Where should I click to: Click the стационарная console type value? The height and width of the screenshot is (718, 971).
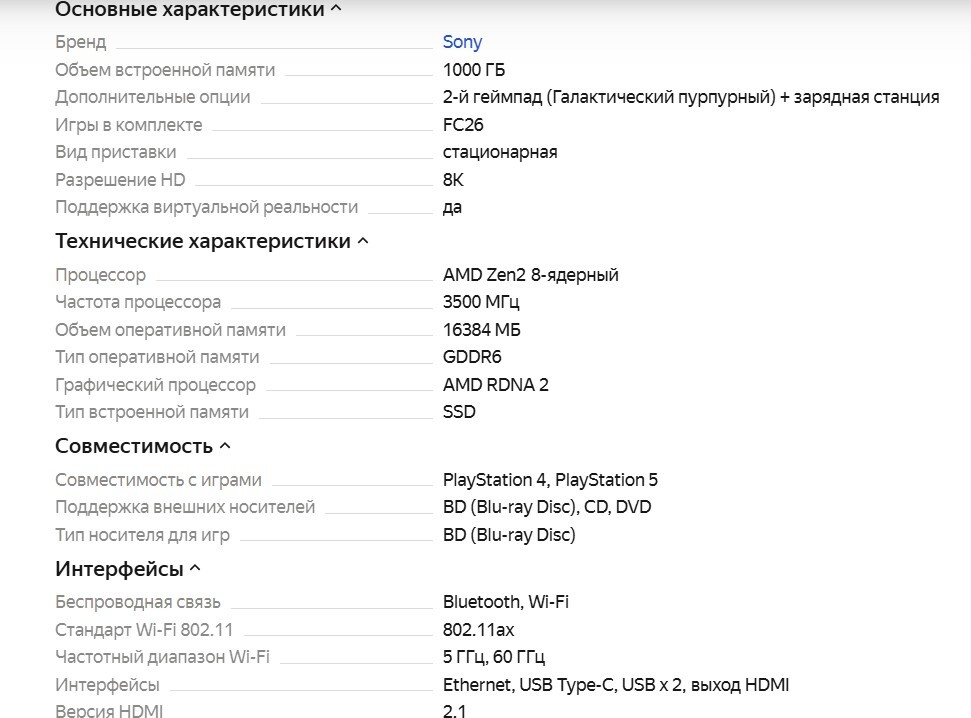500,152
